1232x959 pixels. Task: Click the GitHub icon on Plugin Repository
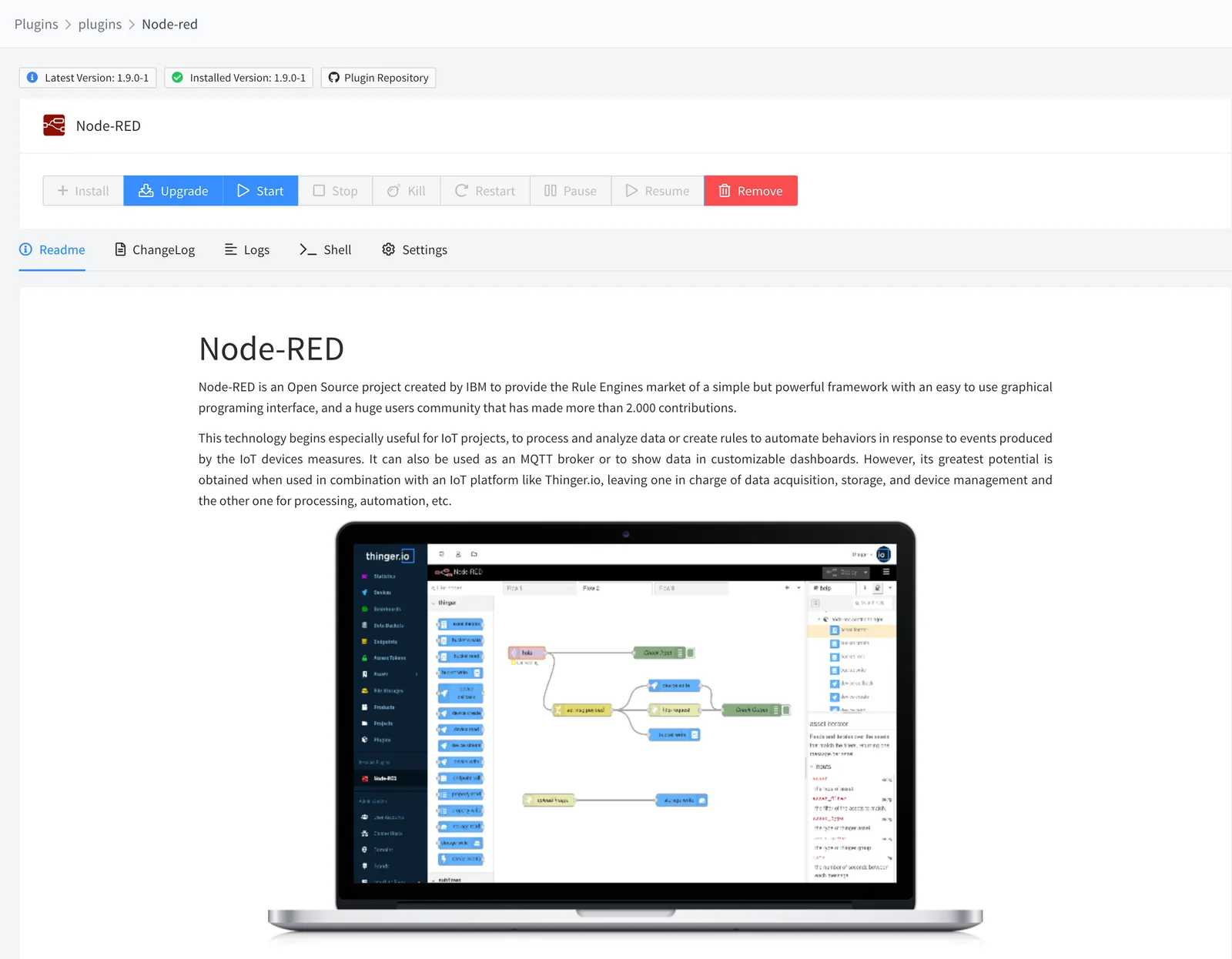[334, 78]
